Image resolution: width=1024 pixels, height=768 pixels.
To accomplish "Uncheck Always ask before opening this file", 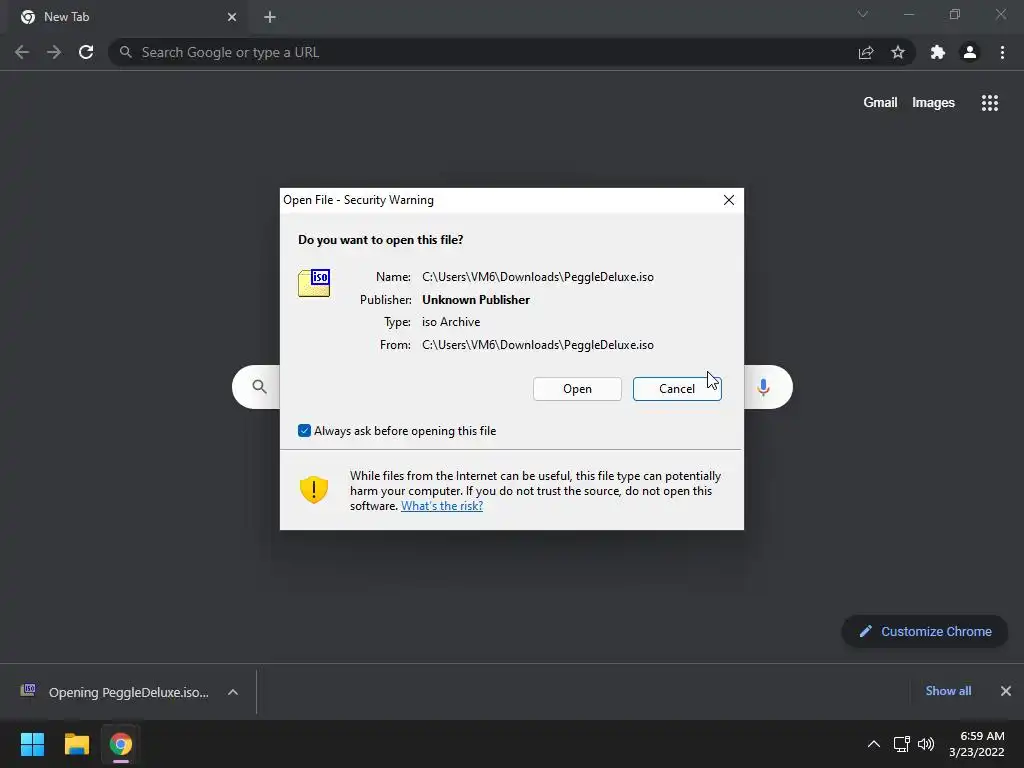I will coord(304,430).
